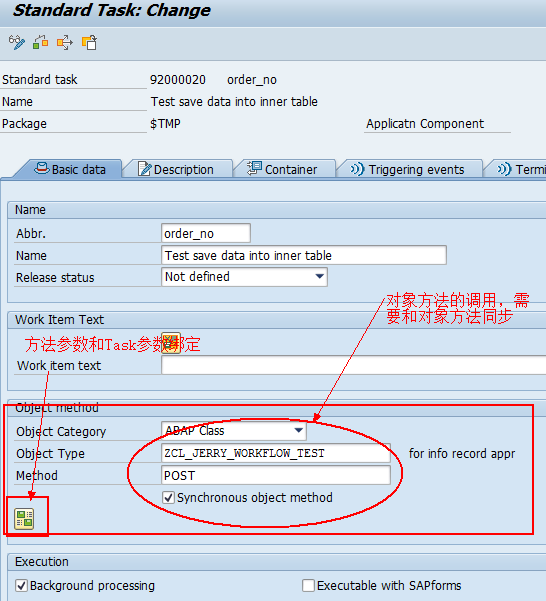Click the 'order_no' text beside task number
This screenshot has height=601, width=546.
pos(252,80)
